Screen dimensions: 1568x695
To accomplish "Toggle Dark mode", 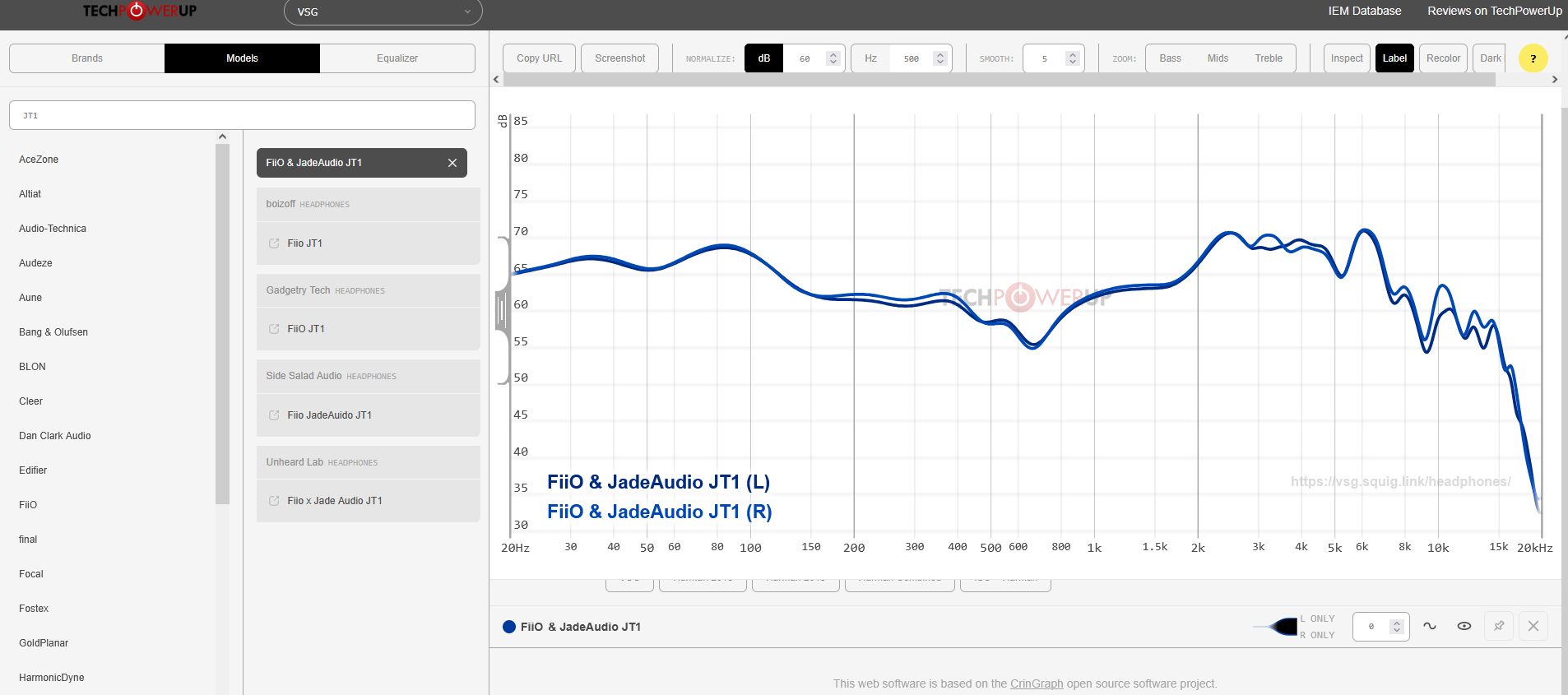I will (x=1490, y=58).
